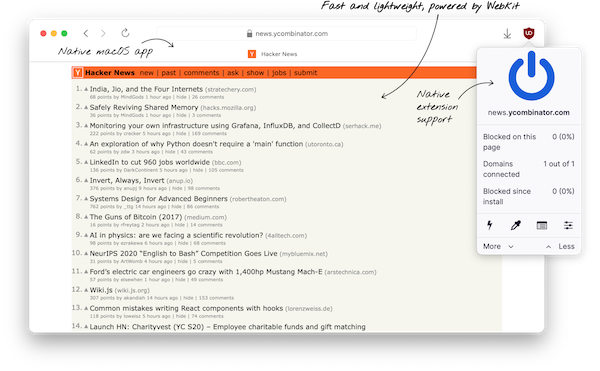Upvote the 'Systems Design' story
The image size is (600, 371).
pos(86,199)
